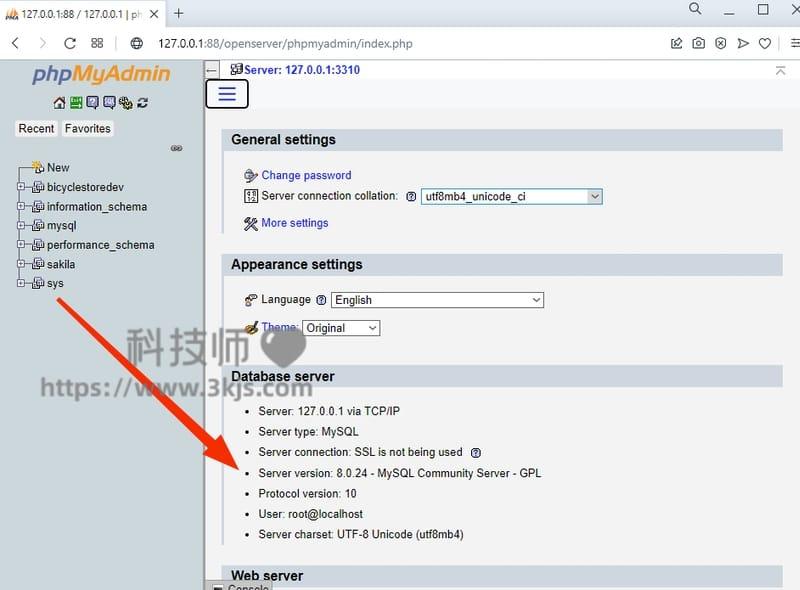Collapse navigation panel with left arrow
Screen dimensions: 800x590
click(212, 70)
